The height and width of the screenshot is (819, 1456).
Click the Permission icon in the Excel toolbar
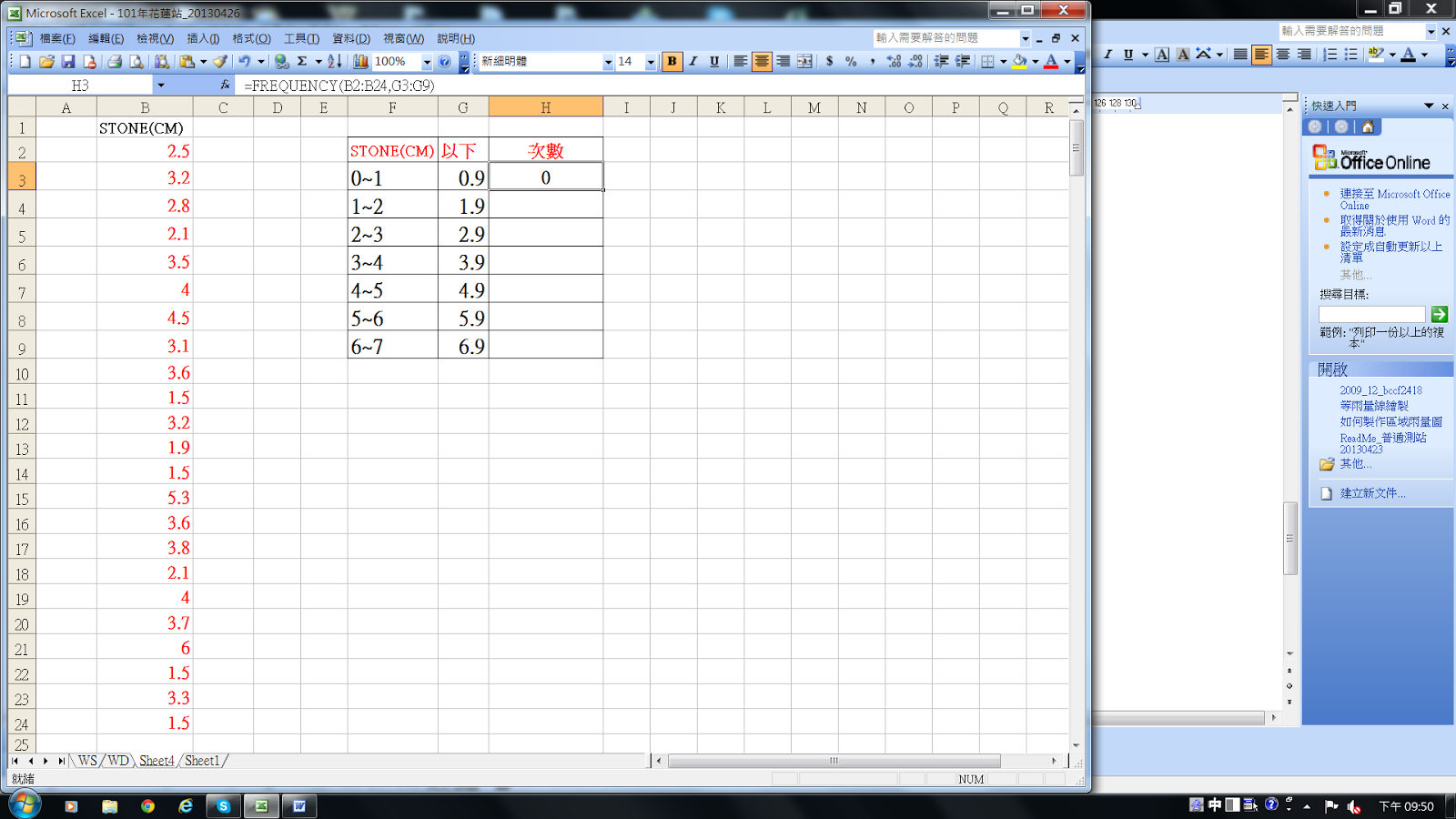pos(89,62)
